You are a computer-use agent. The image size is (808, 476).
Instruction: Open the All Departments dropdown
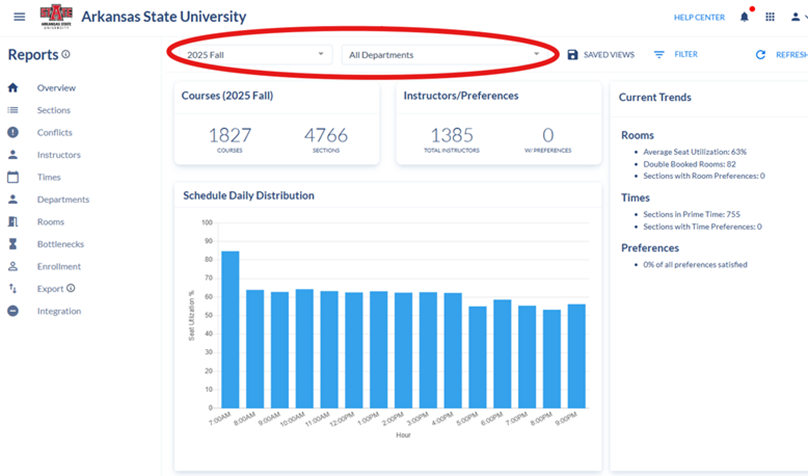[x=444, y=55]
